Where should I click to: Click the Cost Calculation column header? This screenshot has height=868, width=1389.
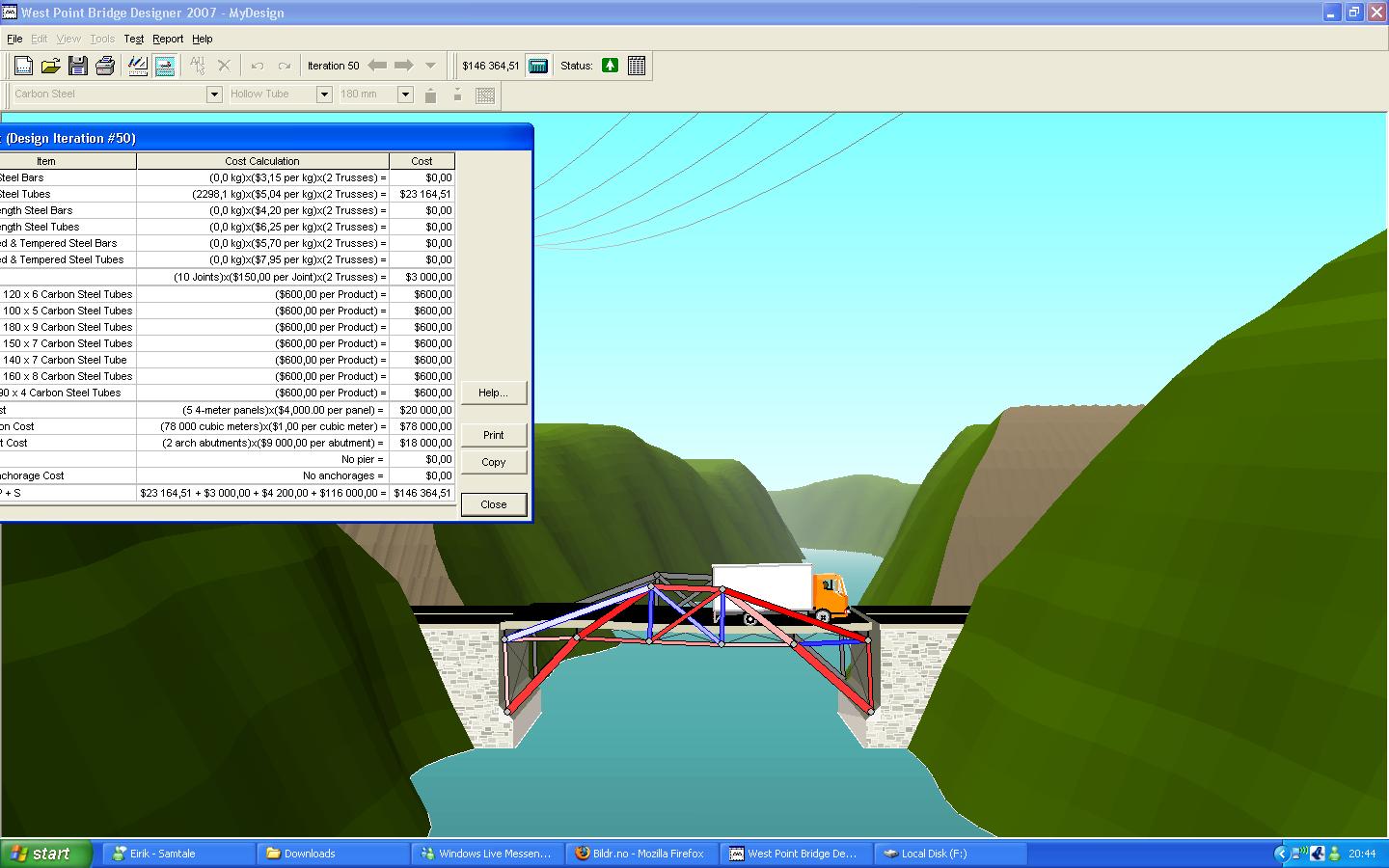pyautogui.click(x=262, y=161)
